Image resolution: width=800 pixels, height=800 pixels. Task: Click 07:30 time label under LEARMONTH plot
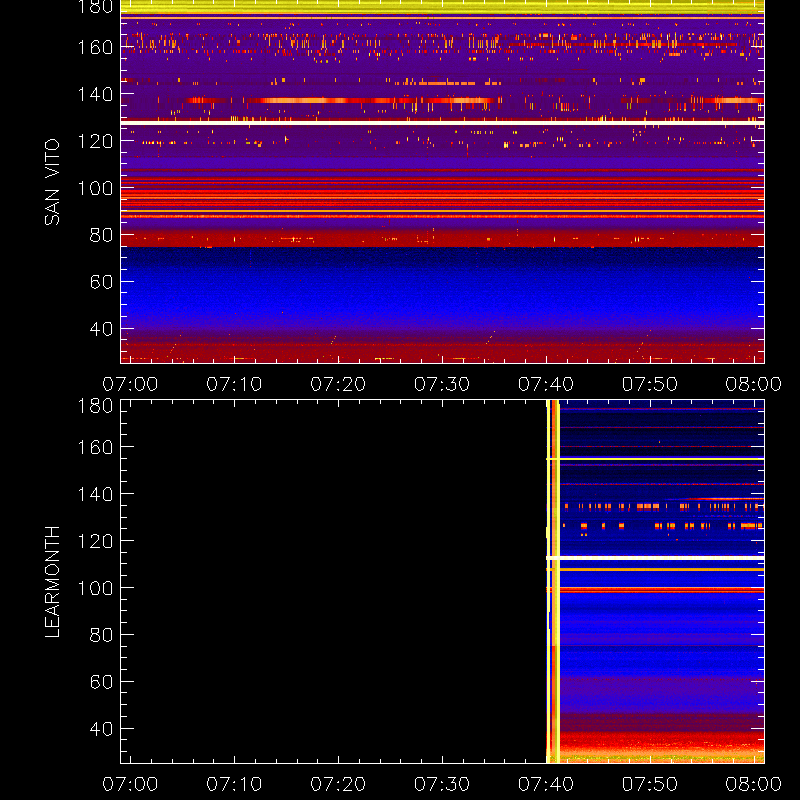442,784
